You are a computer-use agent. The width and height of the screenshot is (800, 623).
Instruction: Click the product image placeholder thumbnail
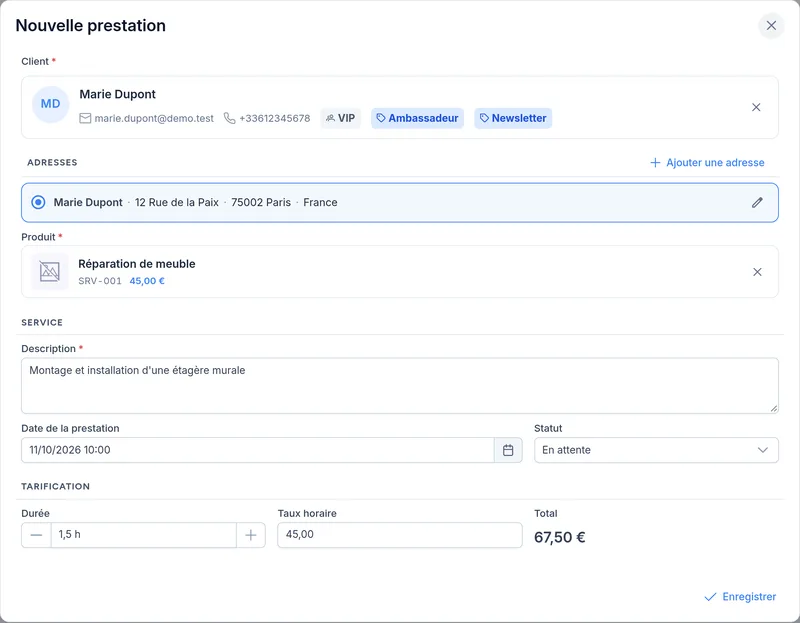point(49,271)
